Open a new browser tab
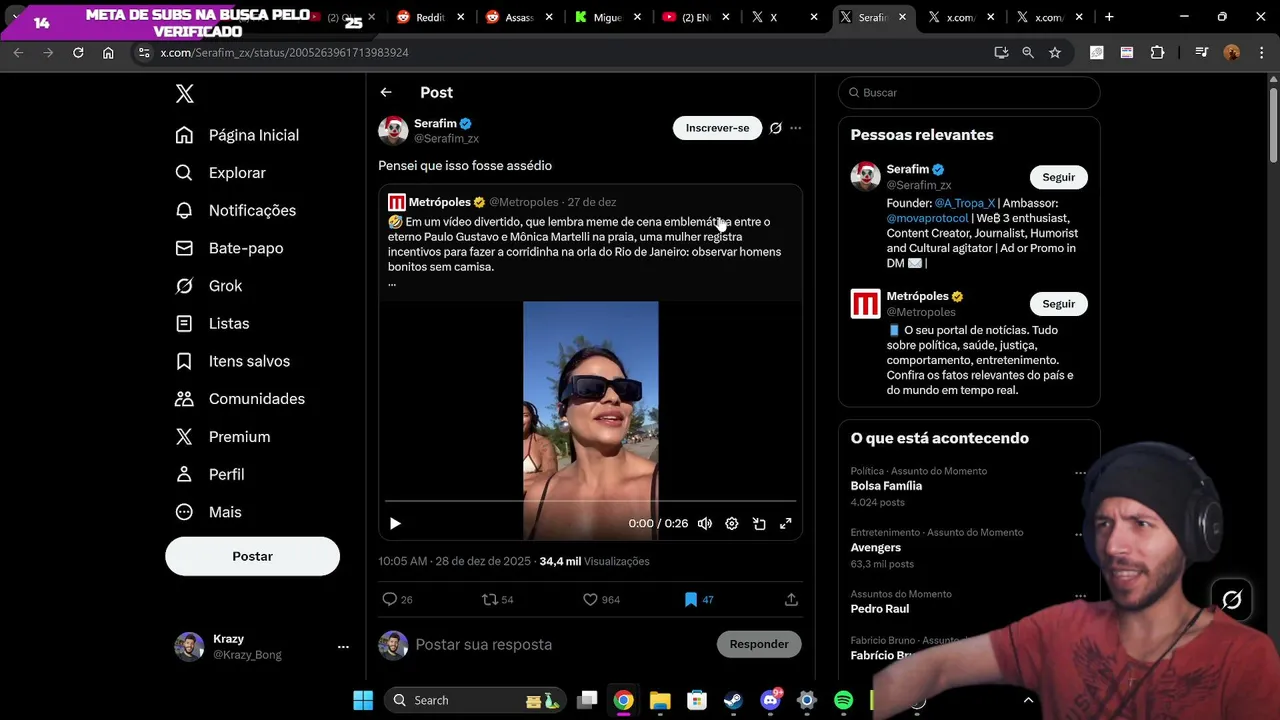This screenshot has height=720, width=1280. 1109,17
